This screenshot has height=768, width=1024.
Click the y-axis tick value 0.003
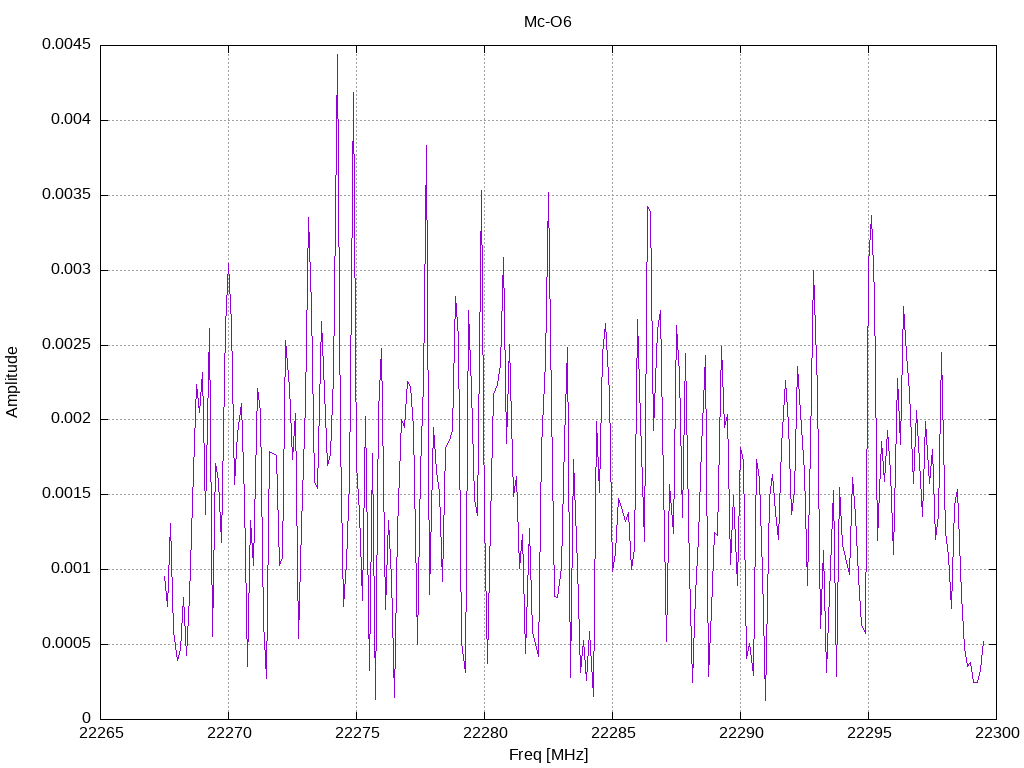click(x=71, y=270)
